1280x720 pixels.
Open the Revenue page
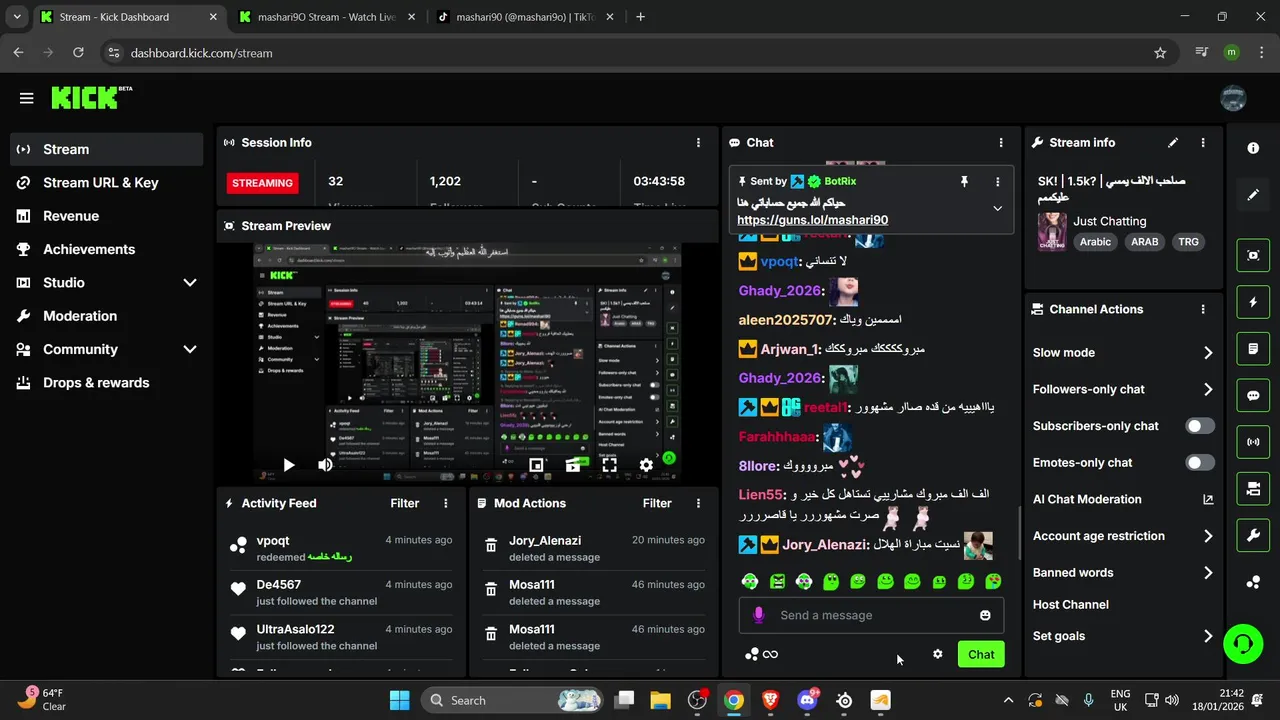107,216
